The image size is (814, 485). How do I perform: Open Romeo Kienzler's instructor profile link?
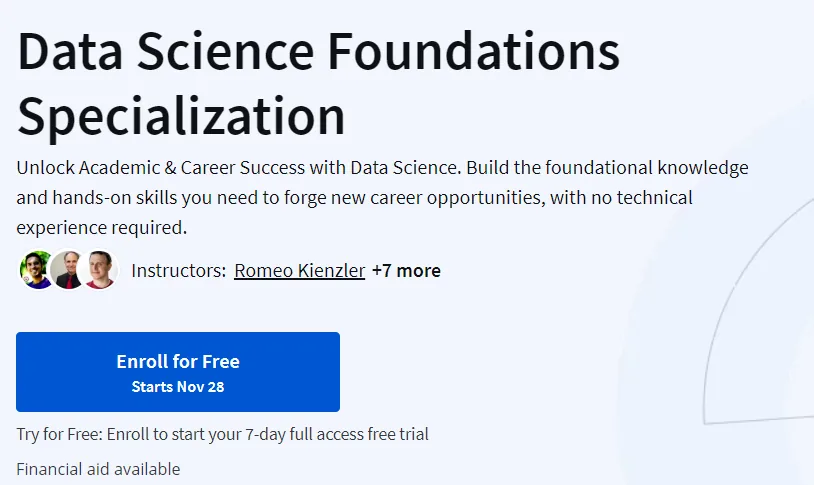pos(300,271)
